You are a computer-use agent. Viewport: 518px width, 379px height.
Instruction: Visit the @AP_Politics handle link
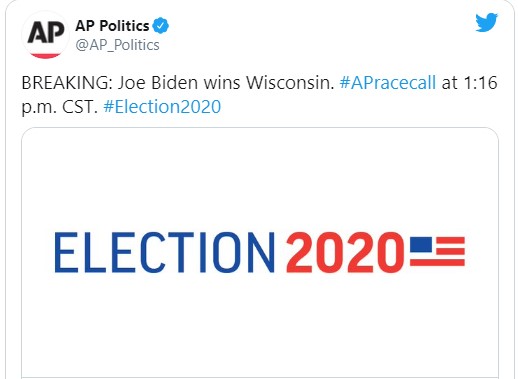tap(117, 45)
